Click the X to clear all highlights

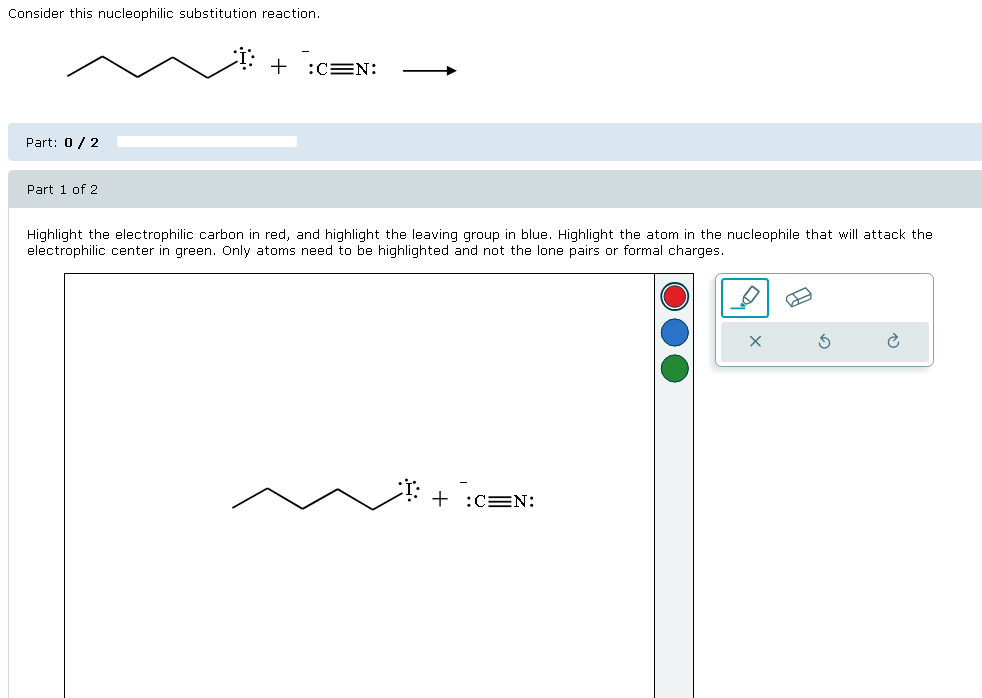pyautogui.click(x=755, y=341)
